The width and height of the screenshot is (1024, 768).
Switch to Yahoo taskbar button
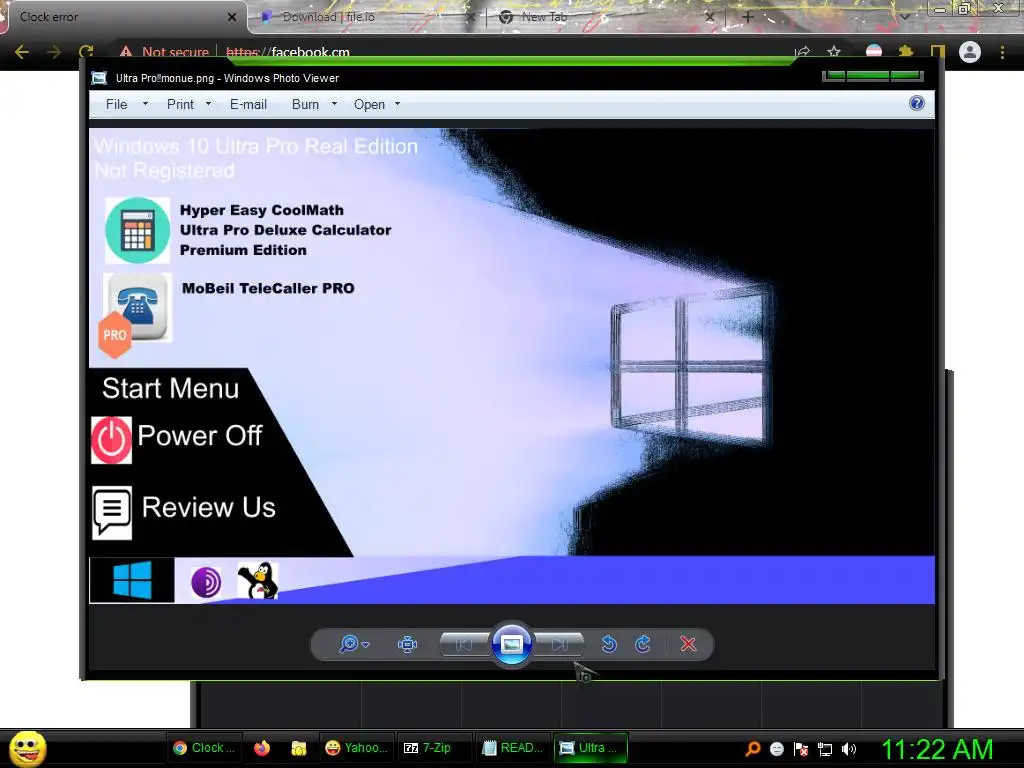357,748
